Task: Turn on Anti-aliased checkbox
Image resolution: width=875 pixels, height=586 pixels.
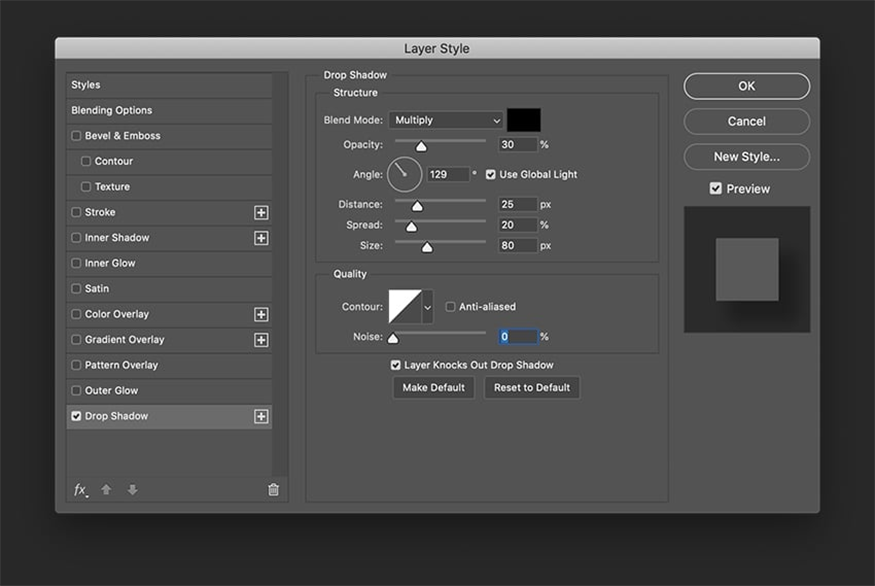Action: click(450, 307)
